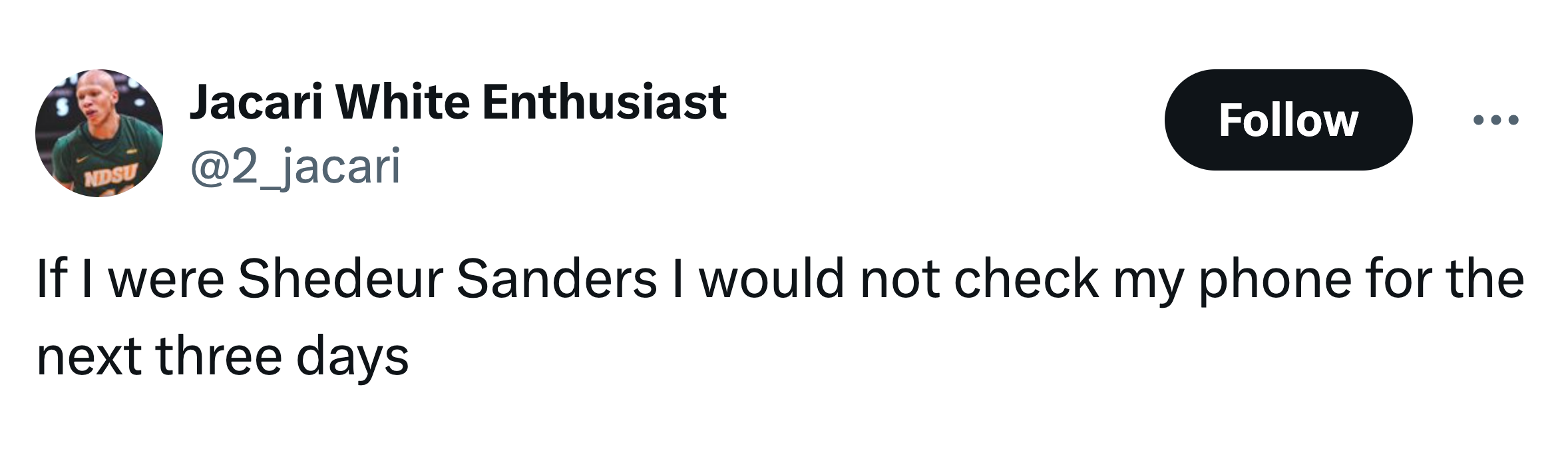Expand post options via the ellipsis icon

1495,121
